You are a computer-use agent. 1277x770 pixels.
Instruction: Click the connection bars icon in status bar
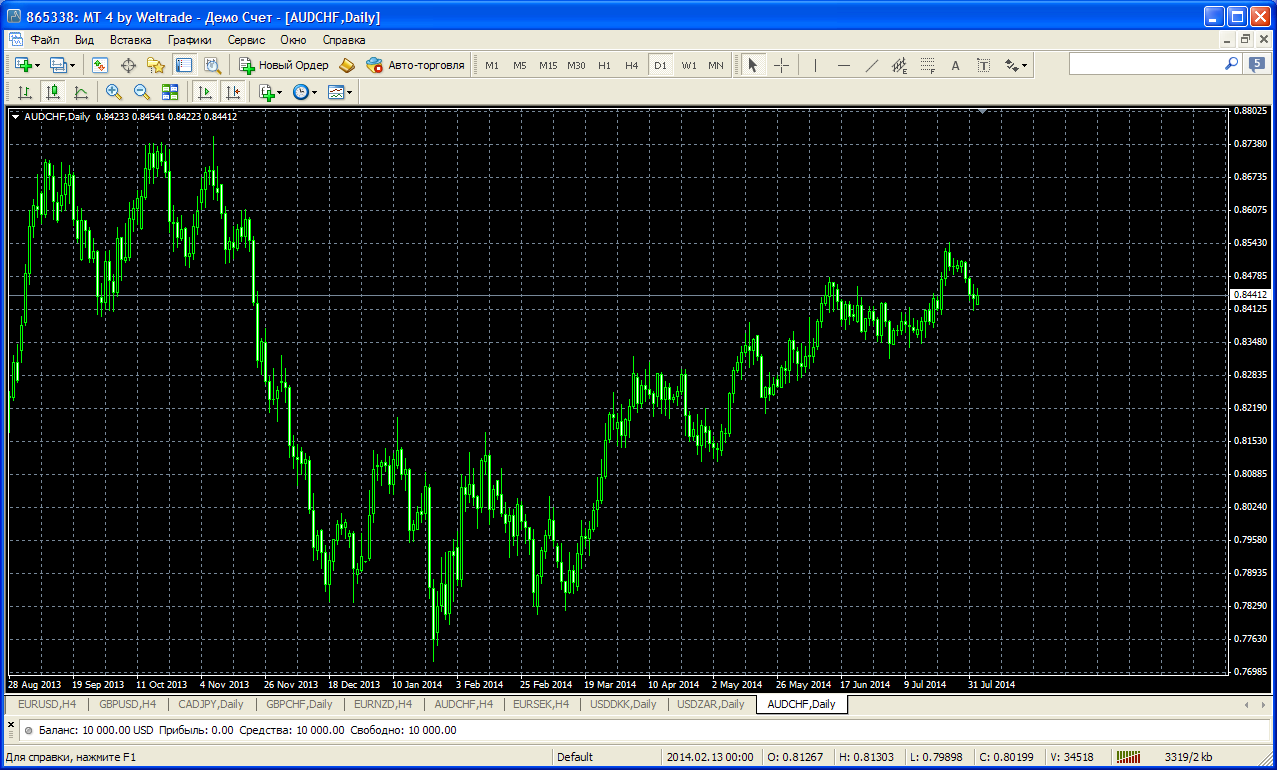point(1130,757)
